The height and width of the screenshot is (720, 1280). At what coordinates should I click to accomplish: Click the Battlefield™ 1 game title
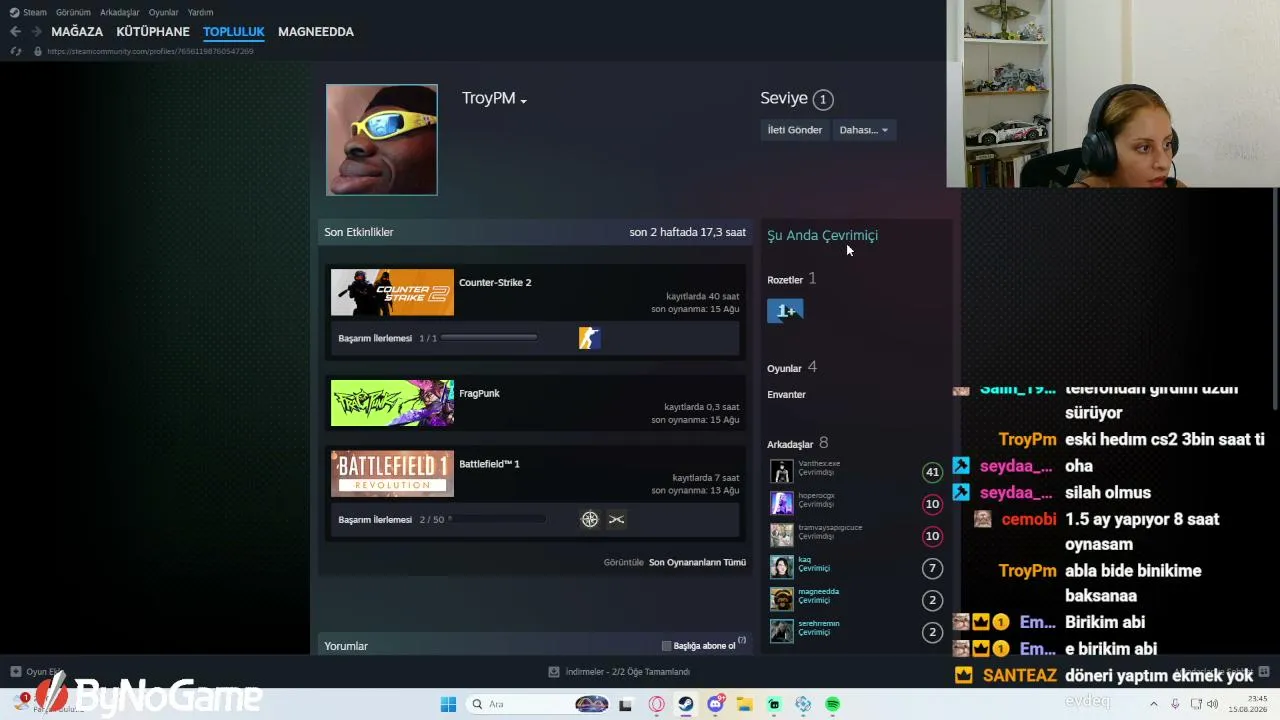(489, 464)
